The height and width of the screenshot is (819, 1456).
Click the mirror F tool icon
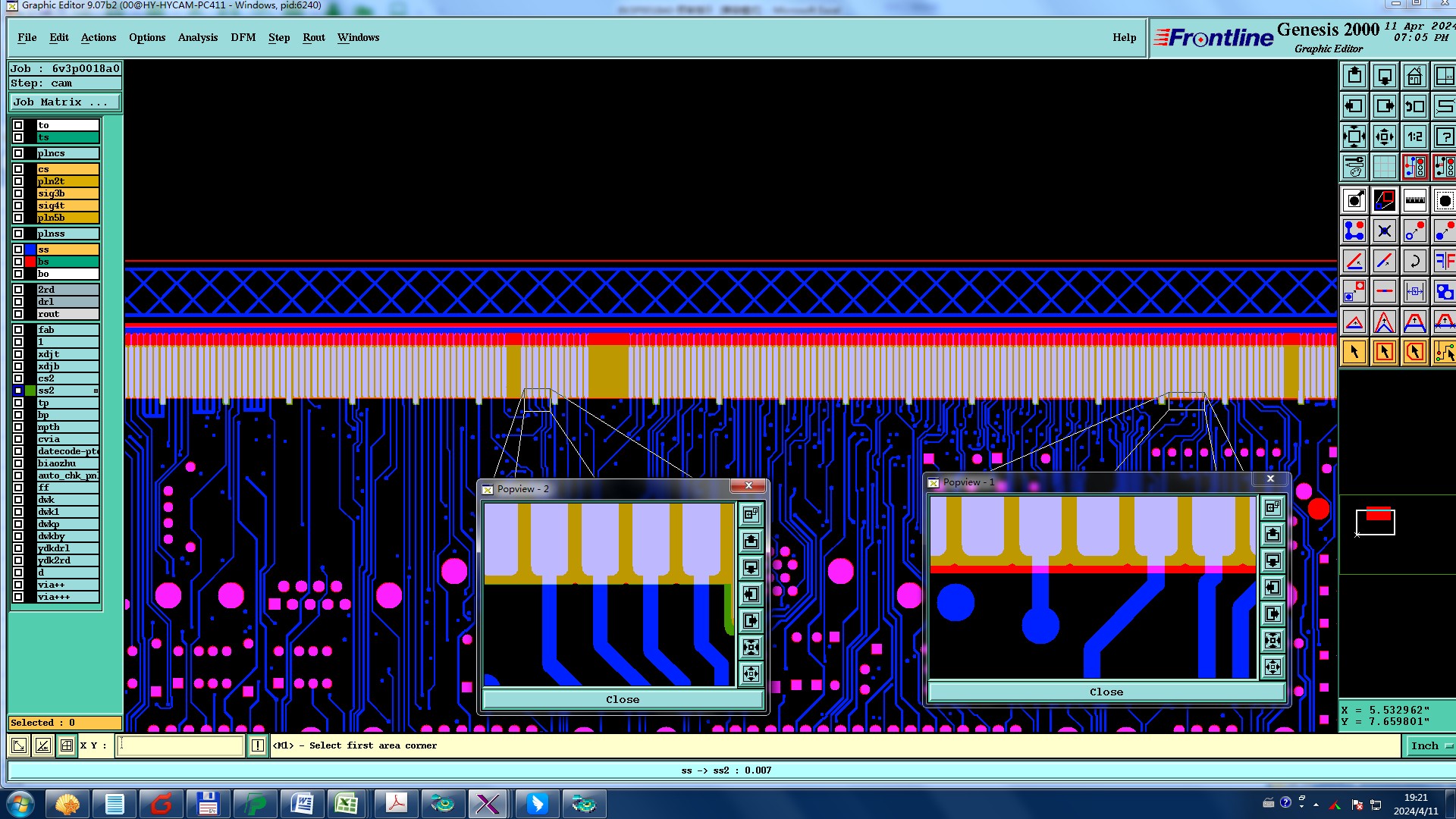(x=1444, y=262)
